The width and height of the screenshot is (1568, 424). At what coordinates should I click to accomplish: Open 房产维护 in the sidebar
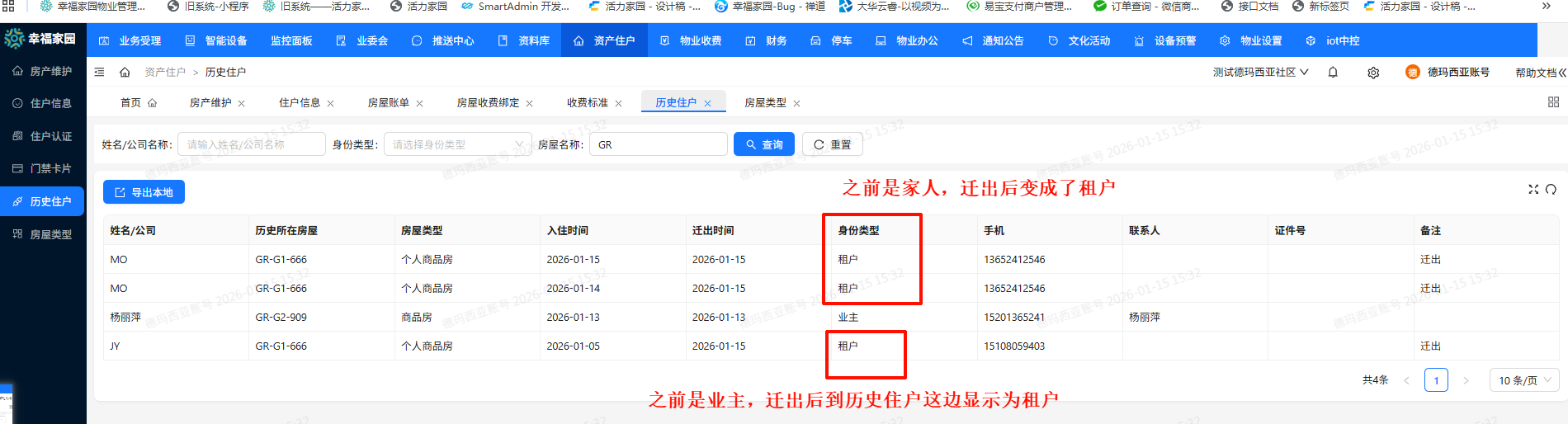[x=43, y=72]
